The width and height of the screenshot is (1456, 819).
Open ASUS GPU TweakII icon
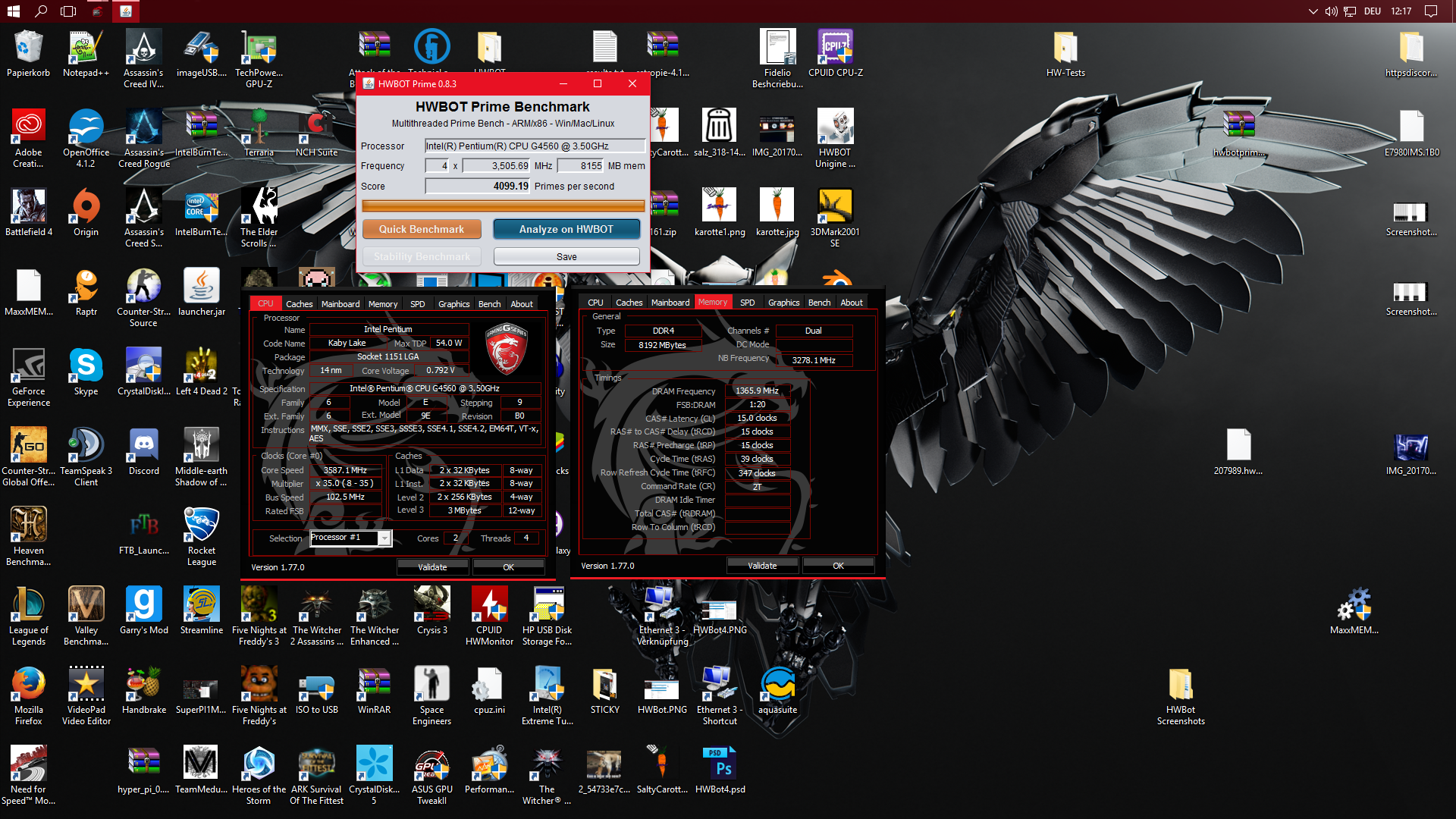[x=431, y=776]
